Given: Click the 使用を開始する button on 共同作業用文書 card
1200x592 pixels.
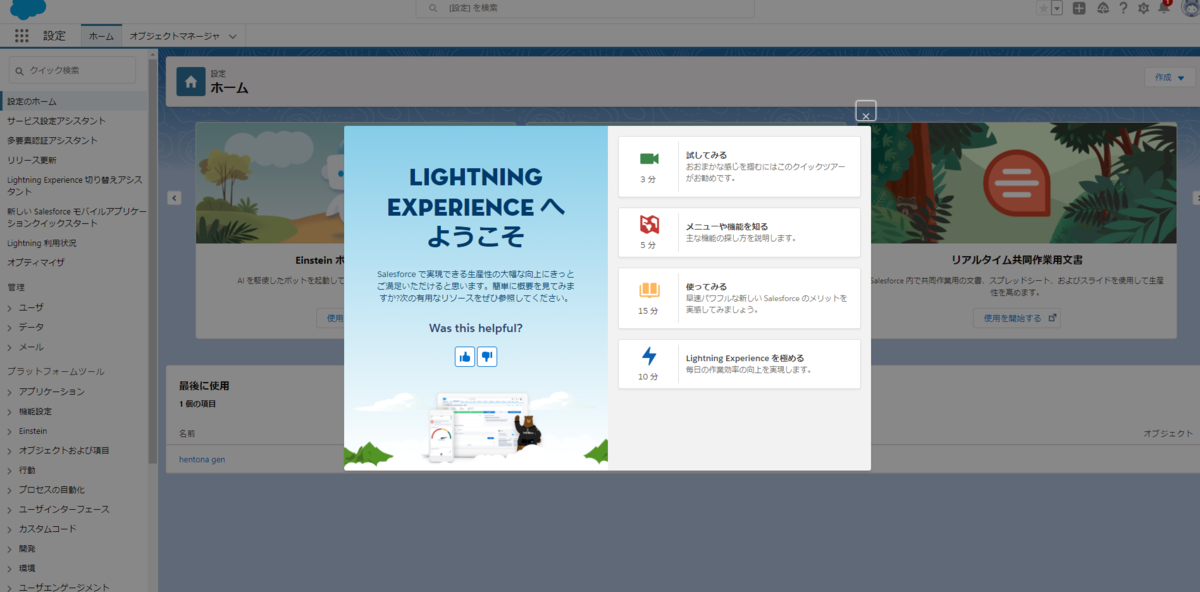Looking at the screenshot, I should pos(1016,318).
